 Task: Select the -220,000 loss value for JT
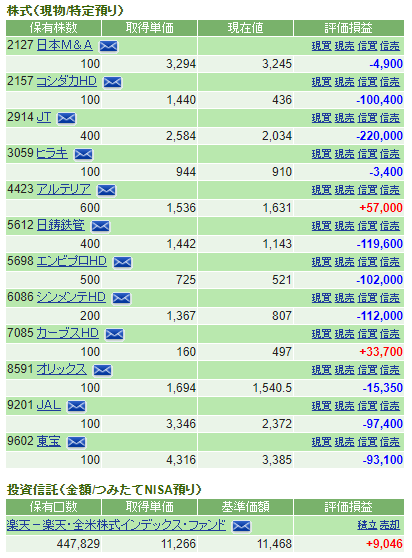point(380,136)
